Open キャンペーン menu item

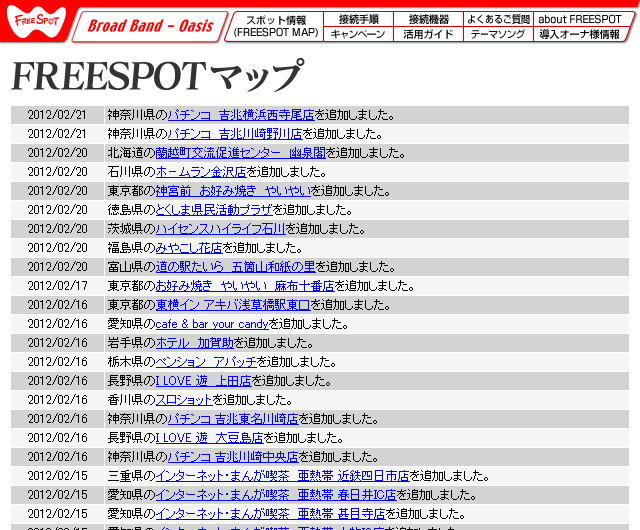click(358, 34)
